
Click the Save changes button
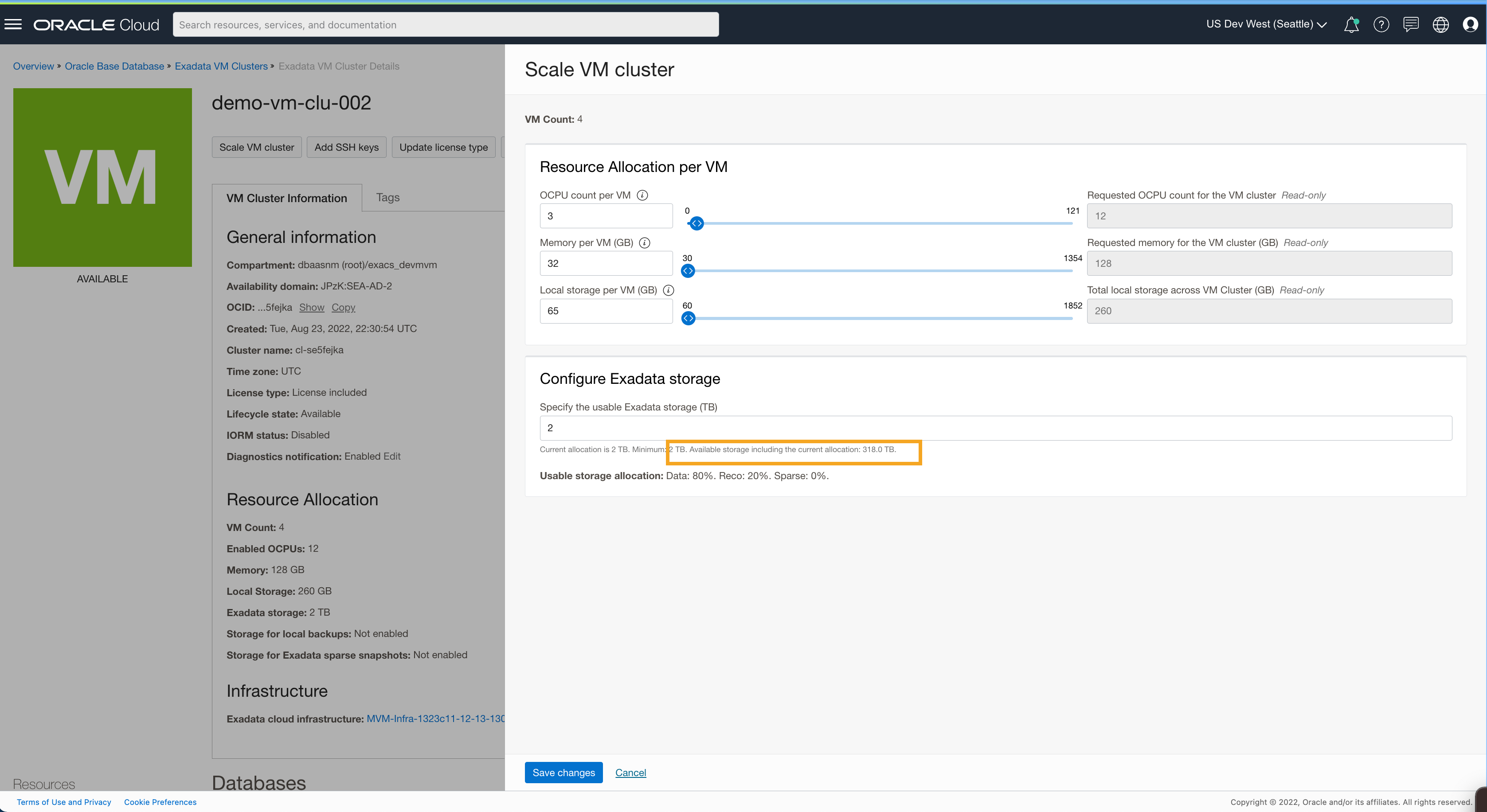point(563,772)
